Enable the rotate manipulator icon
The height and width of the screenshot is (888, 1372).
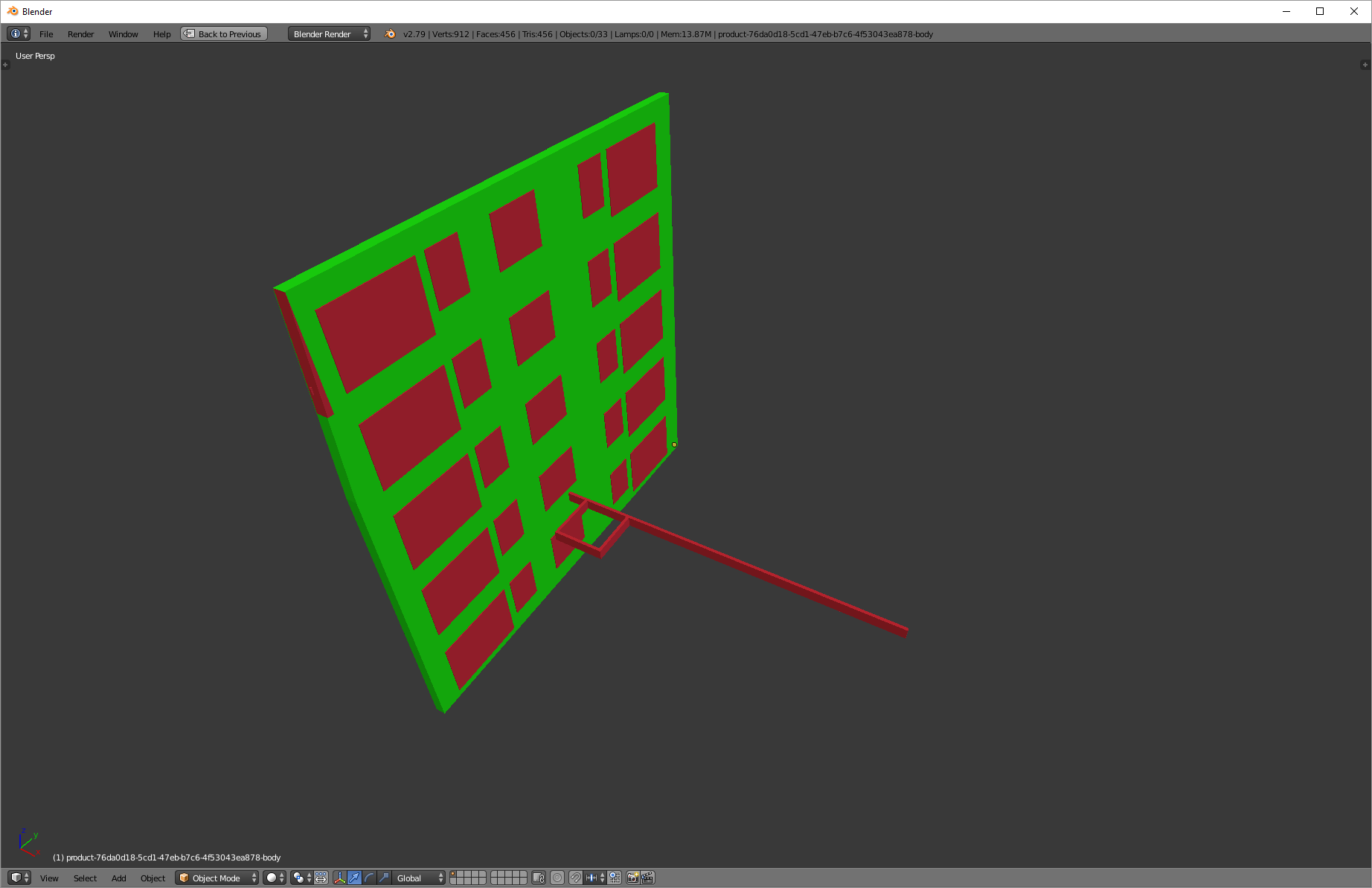(369, 878)
